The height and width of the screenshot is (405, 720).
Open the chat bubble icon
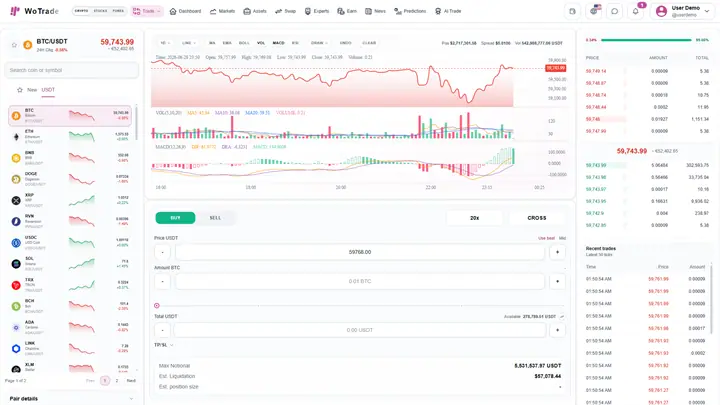point(614,11)
